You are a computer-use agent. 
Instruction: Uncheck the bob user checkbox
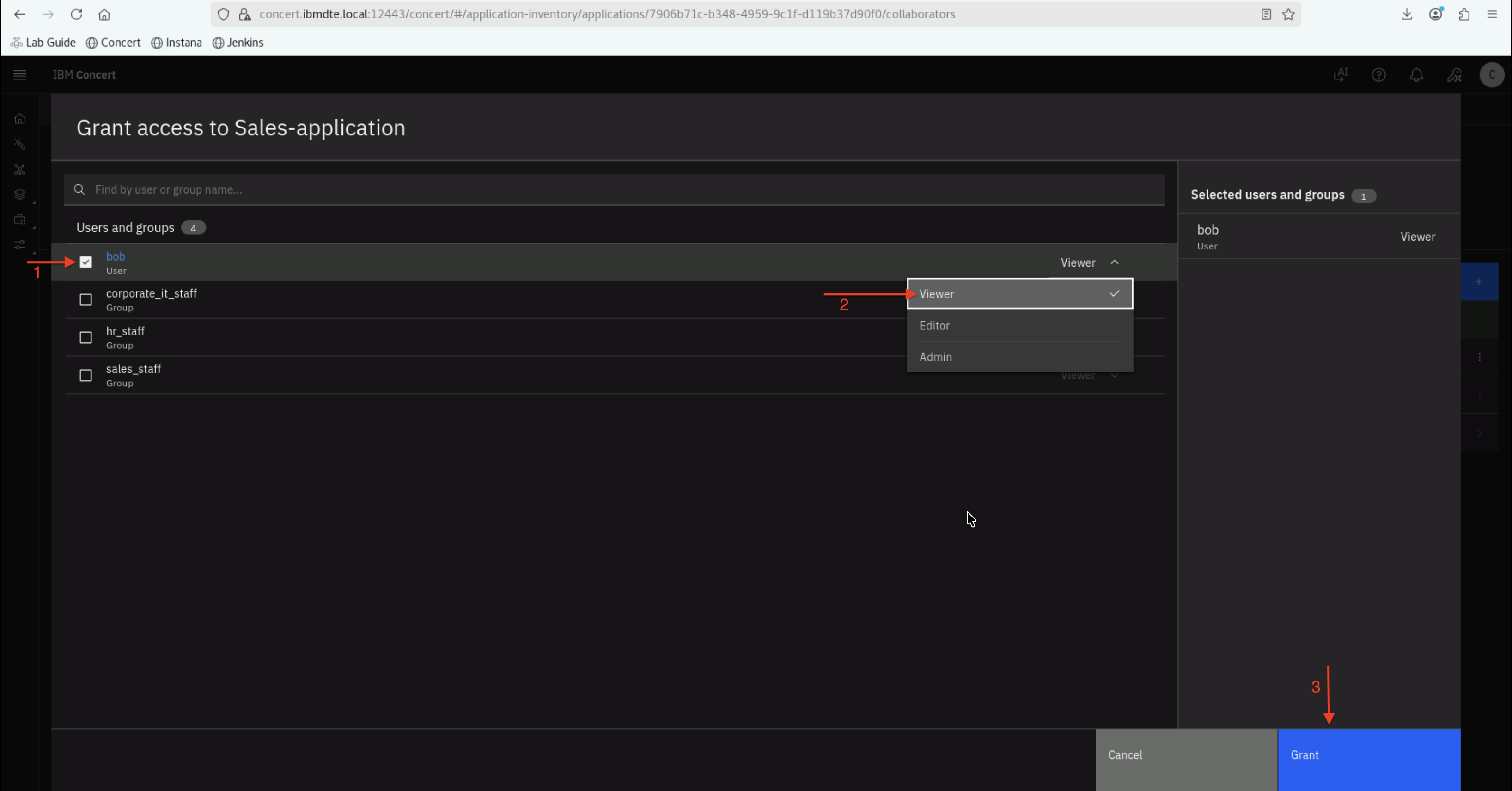click(85, 262)
